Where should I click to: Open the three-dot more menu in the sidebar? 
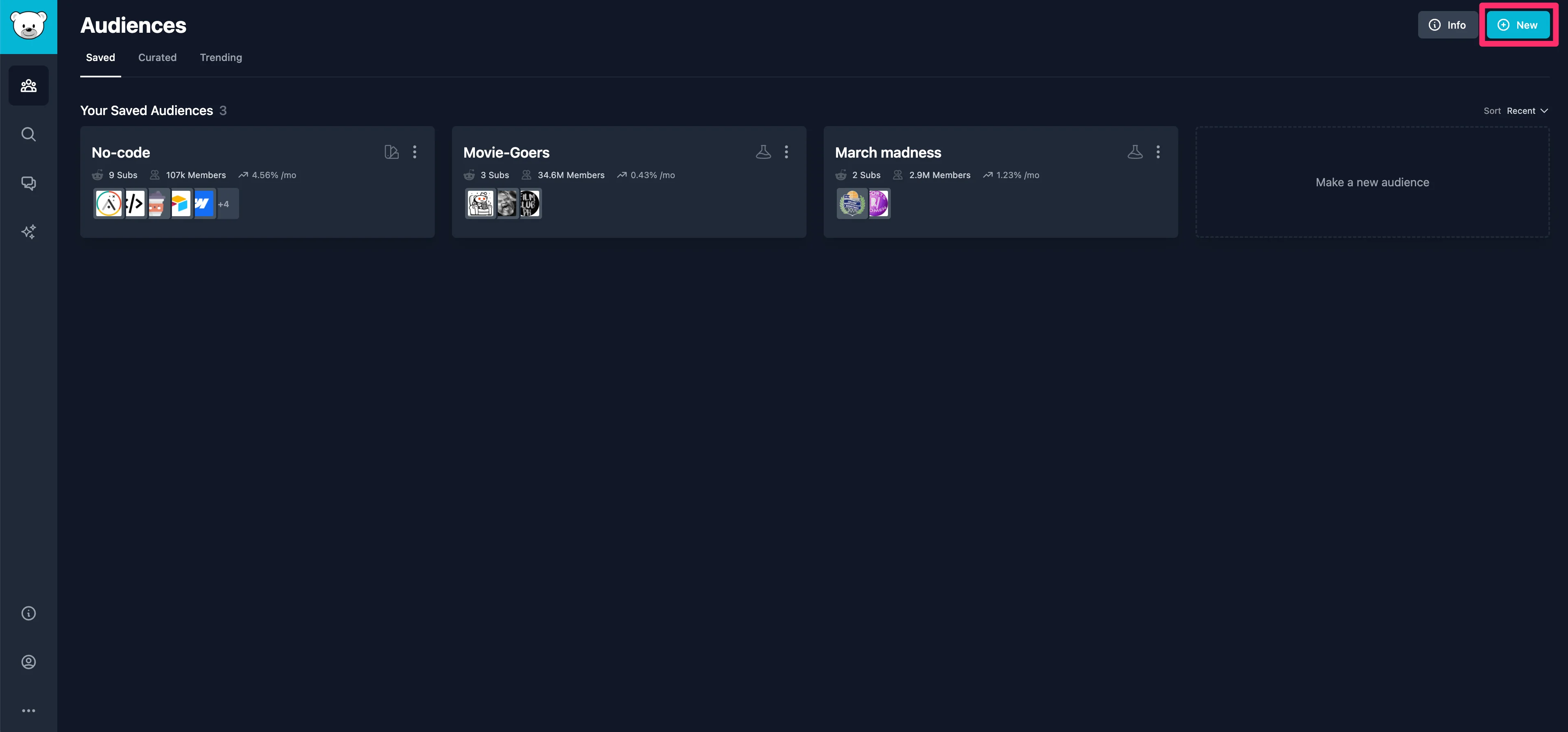click(x=29, y=711)
